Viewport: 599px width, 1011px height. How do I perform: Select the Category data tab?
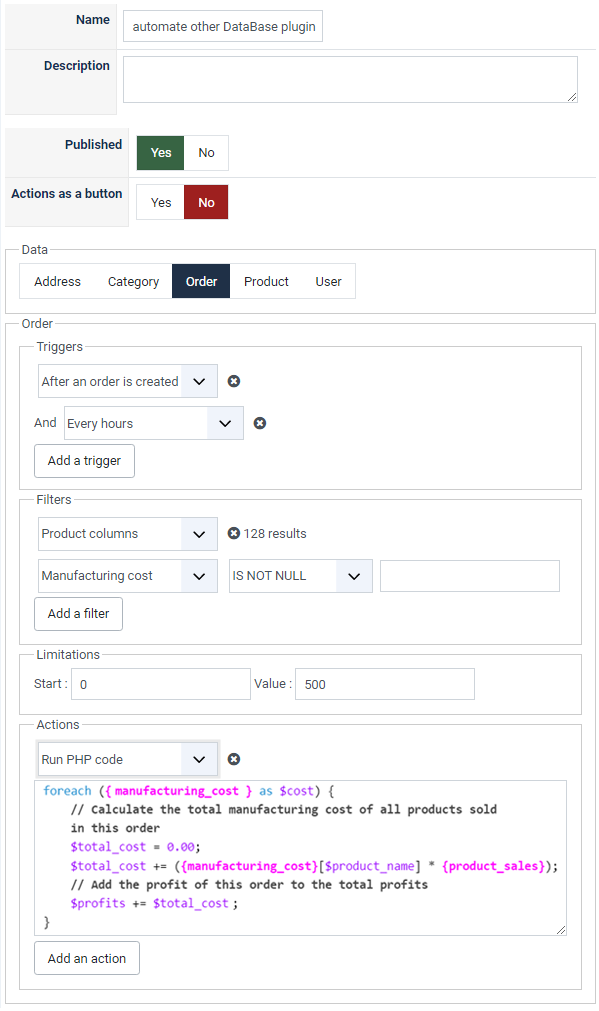[133, 281]
